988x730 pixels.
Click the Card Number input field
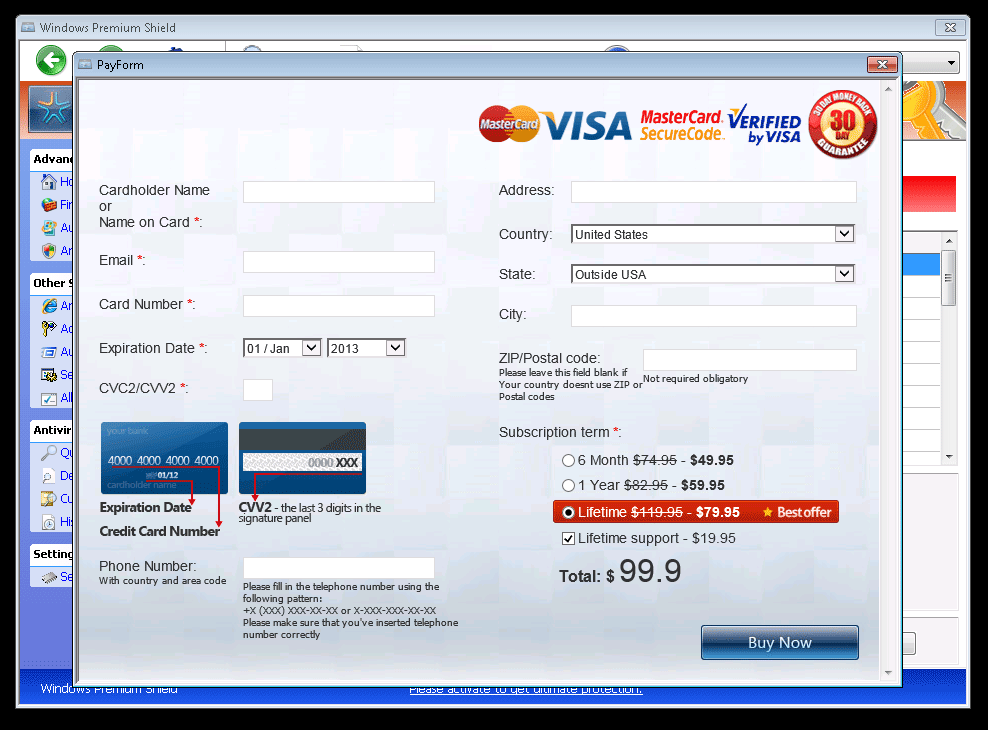[338, 306]
